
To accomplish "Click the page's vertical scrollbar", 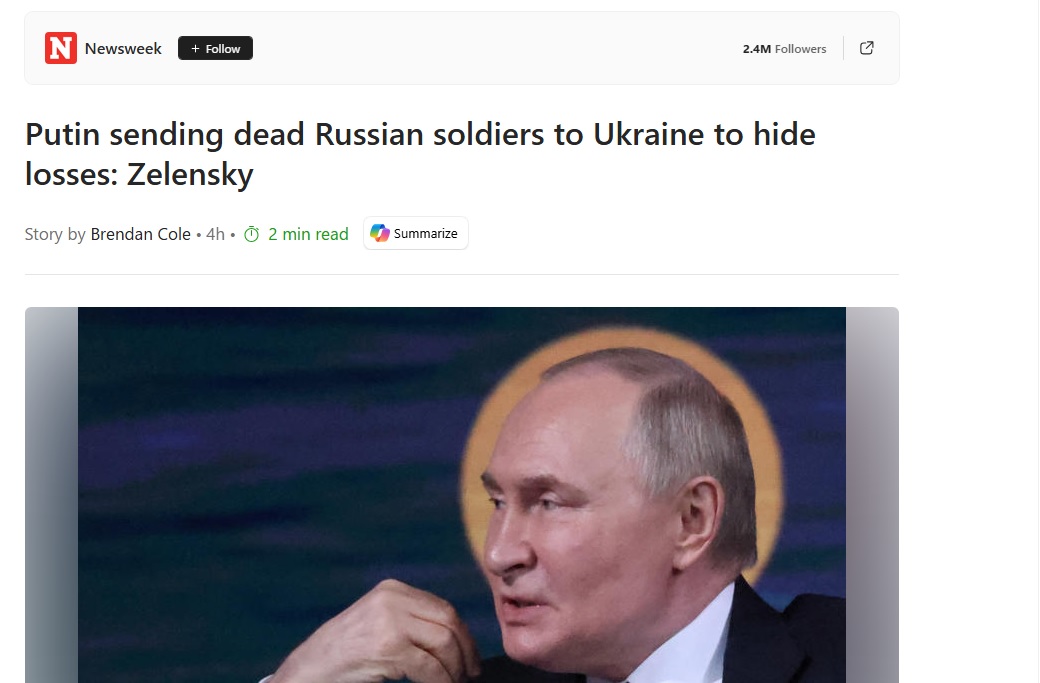I will coord(1035,342).
